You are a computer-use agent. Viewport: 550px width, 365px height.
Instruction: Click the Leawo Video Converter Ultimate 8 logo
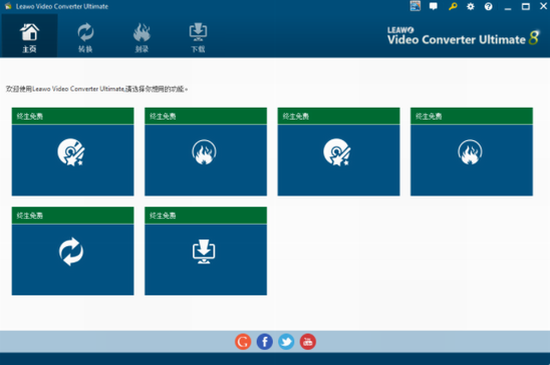tap(463, 36)
